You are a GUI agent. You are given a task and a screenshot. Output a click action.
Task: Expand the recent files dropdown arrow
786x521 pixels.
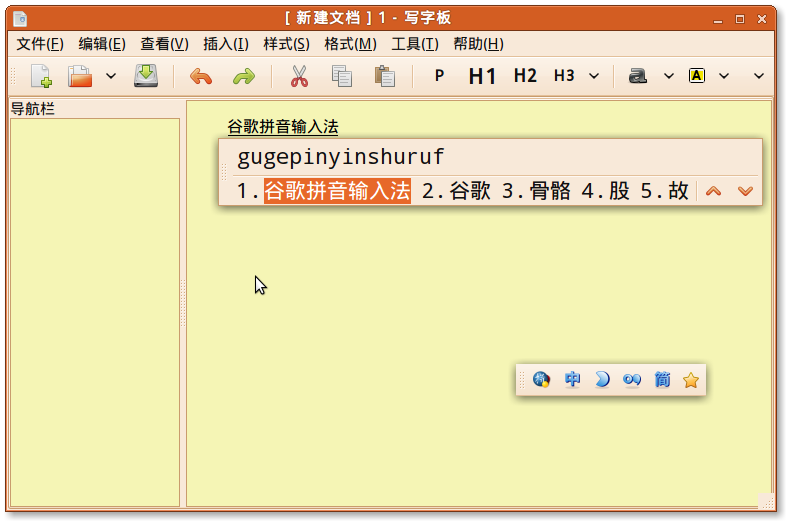coord(111,76)
